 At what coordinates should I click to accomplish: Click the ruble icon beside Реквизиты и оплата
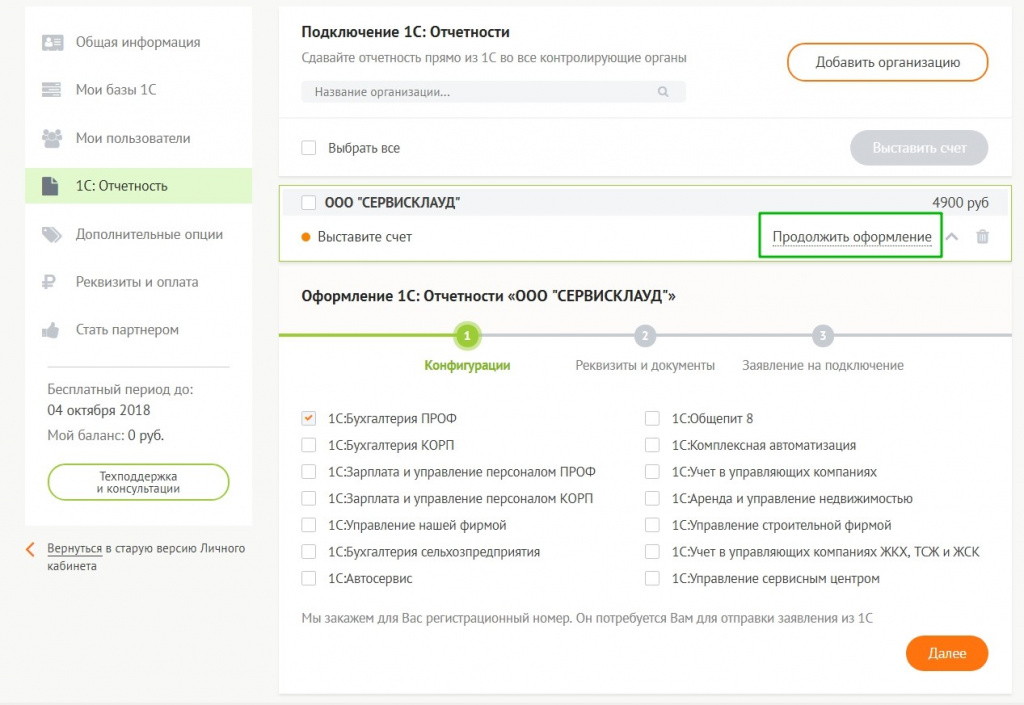point(48,282)
